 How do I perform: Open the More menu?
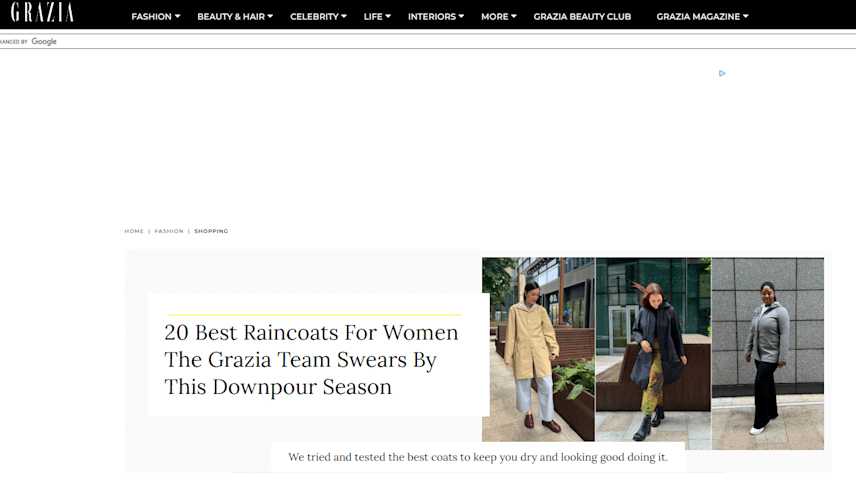[x=495, y=16]
